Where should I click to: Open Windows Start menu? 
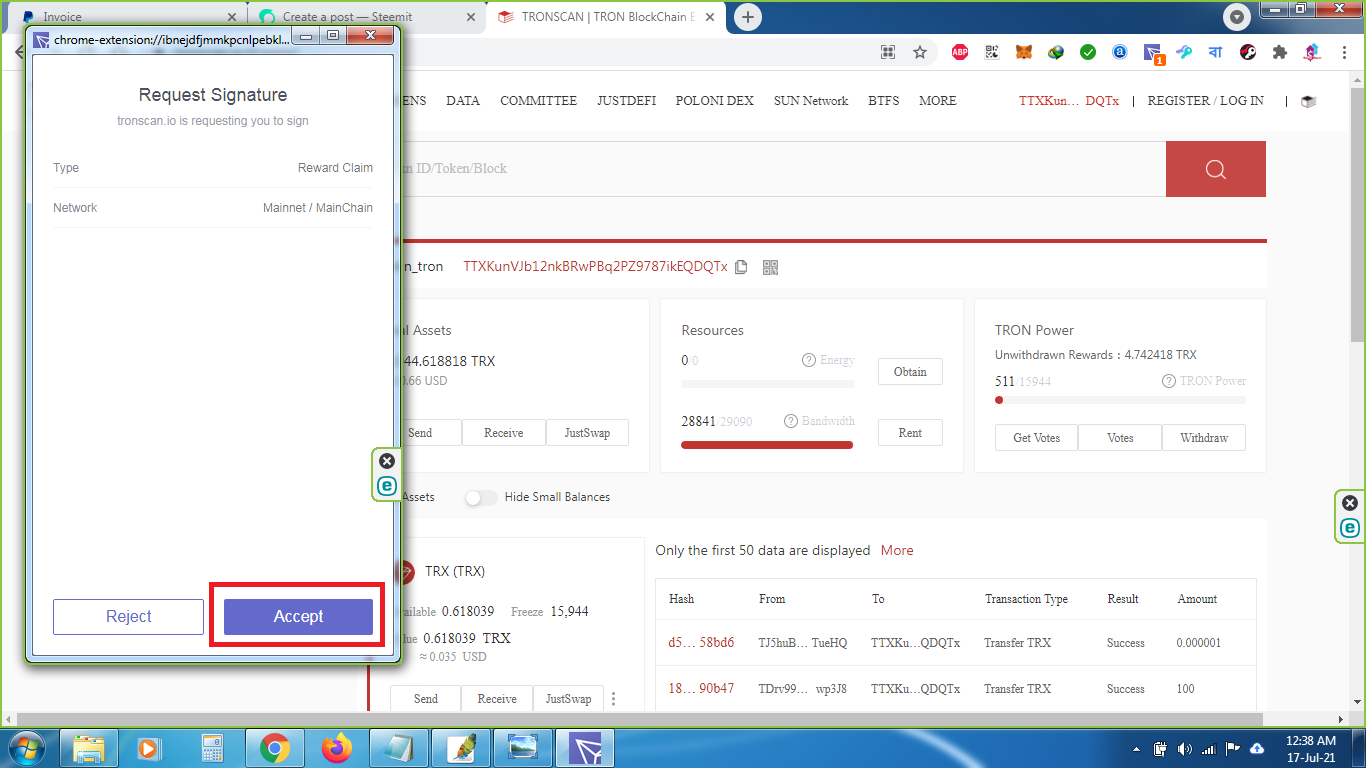(27, 748)
